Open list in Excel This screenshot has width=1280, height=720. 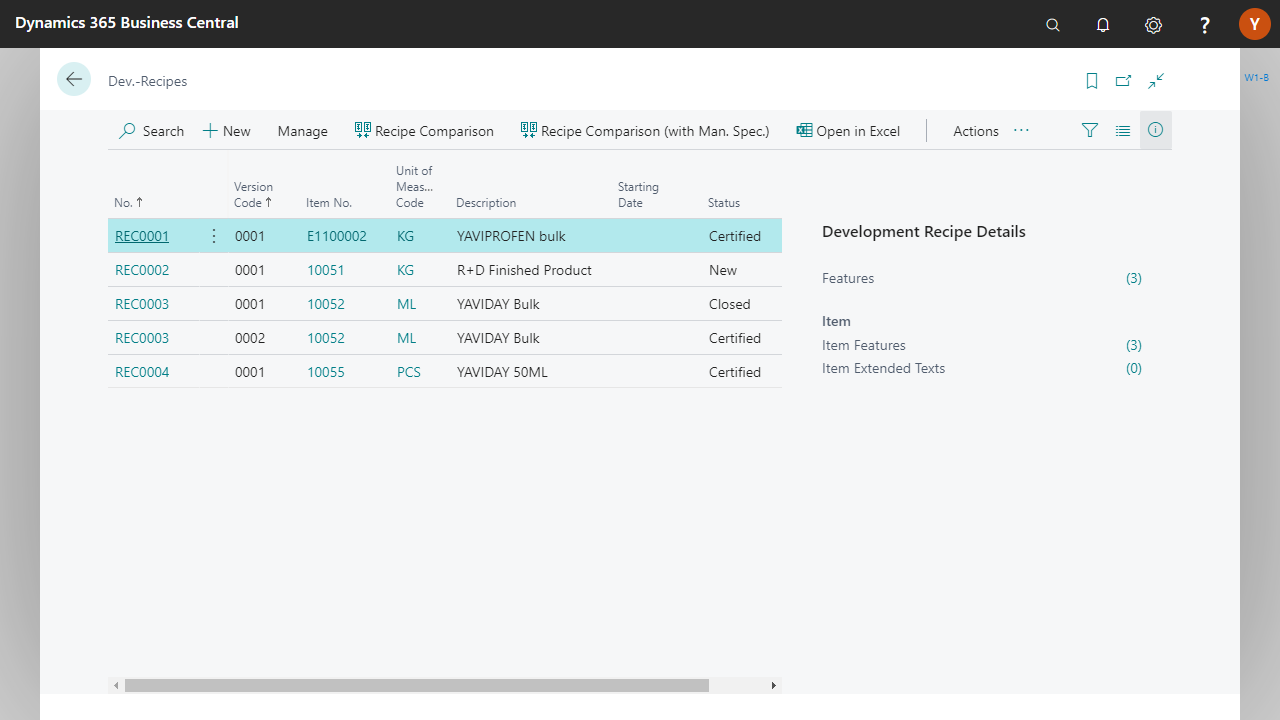pyautogui.click(x=848, y=131)
